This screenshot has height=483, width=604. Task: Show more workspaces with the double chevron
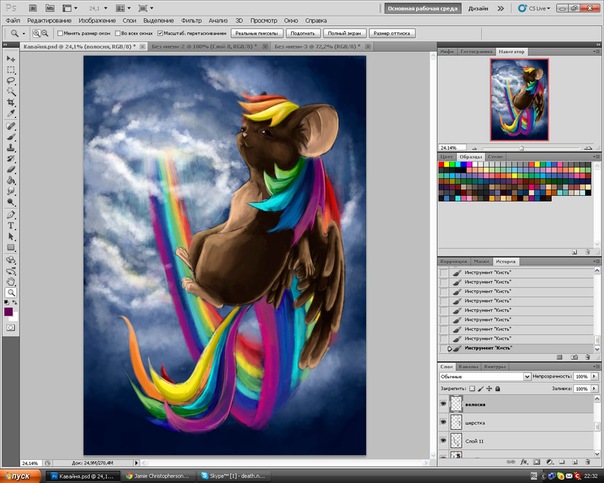pos(500,8)
